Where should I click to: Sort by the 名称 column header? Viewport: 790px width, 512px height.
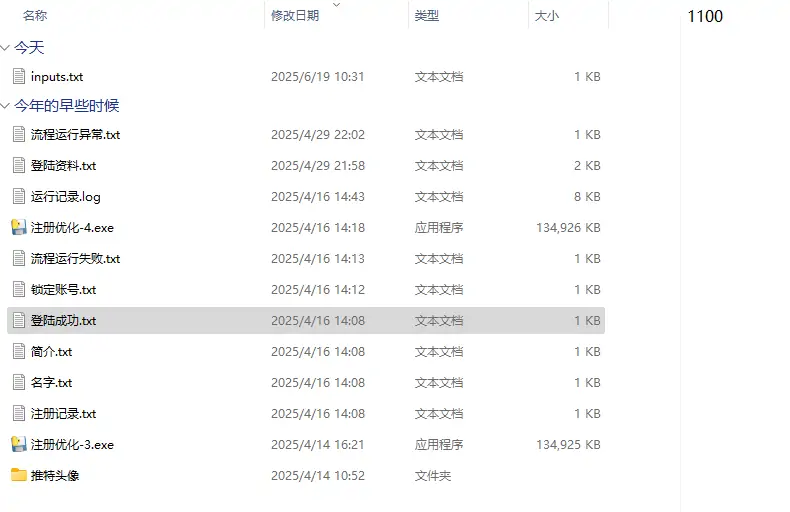(x=35, y=16)
